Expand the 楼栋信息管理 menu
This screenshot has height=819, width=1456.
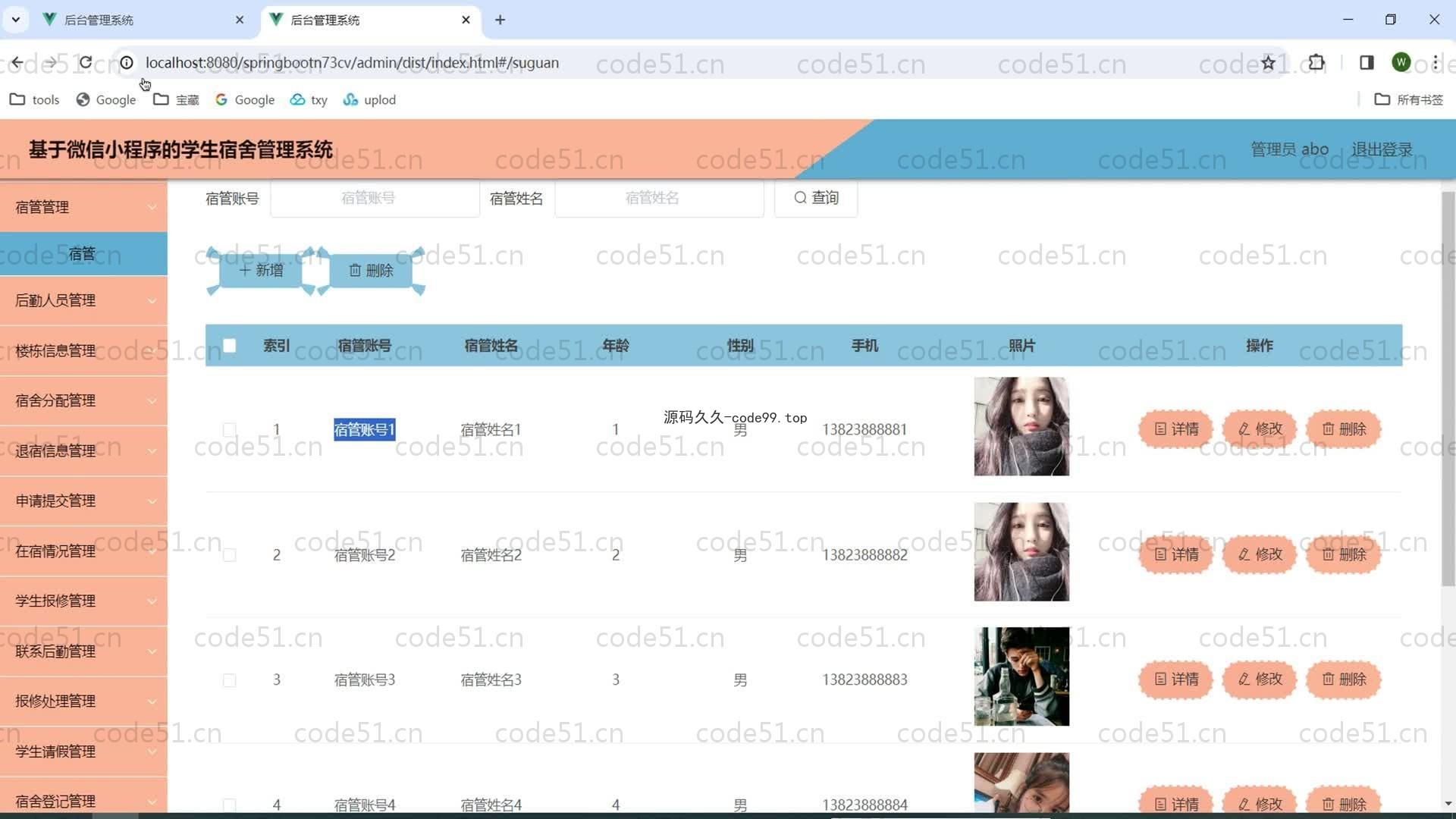tap(83, 350)
